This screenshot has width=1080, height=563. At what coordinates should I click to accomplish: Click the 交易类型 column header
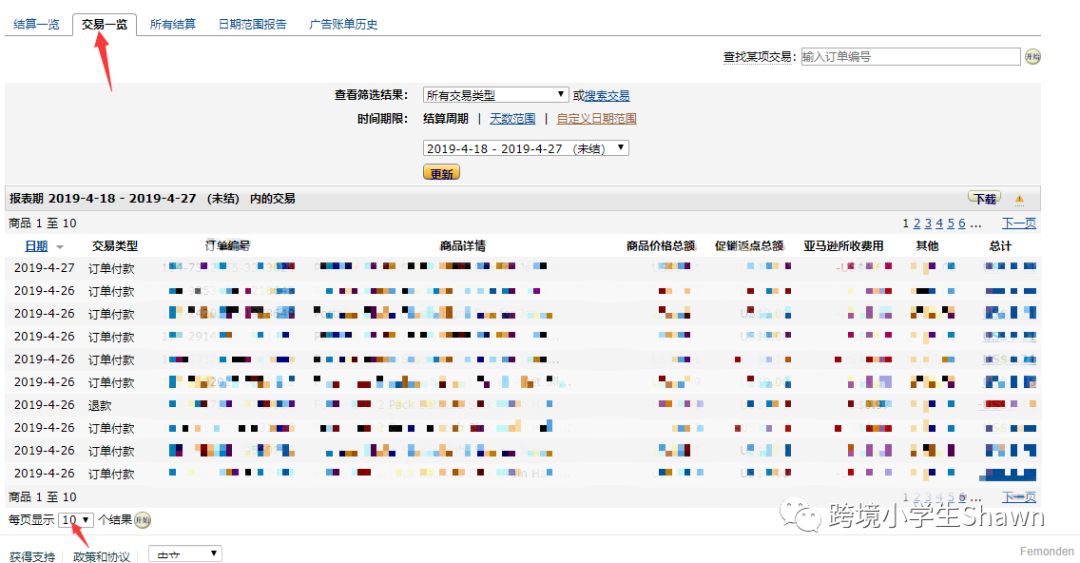tap(115, 246)
